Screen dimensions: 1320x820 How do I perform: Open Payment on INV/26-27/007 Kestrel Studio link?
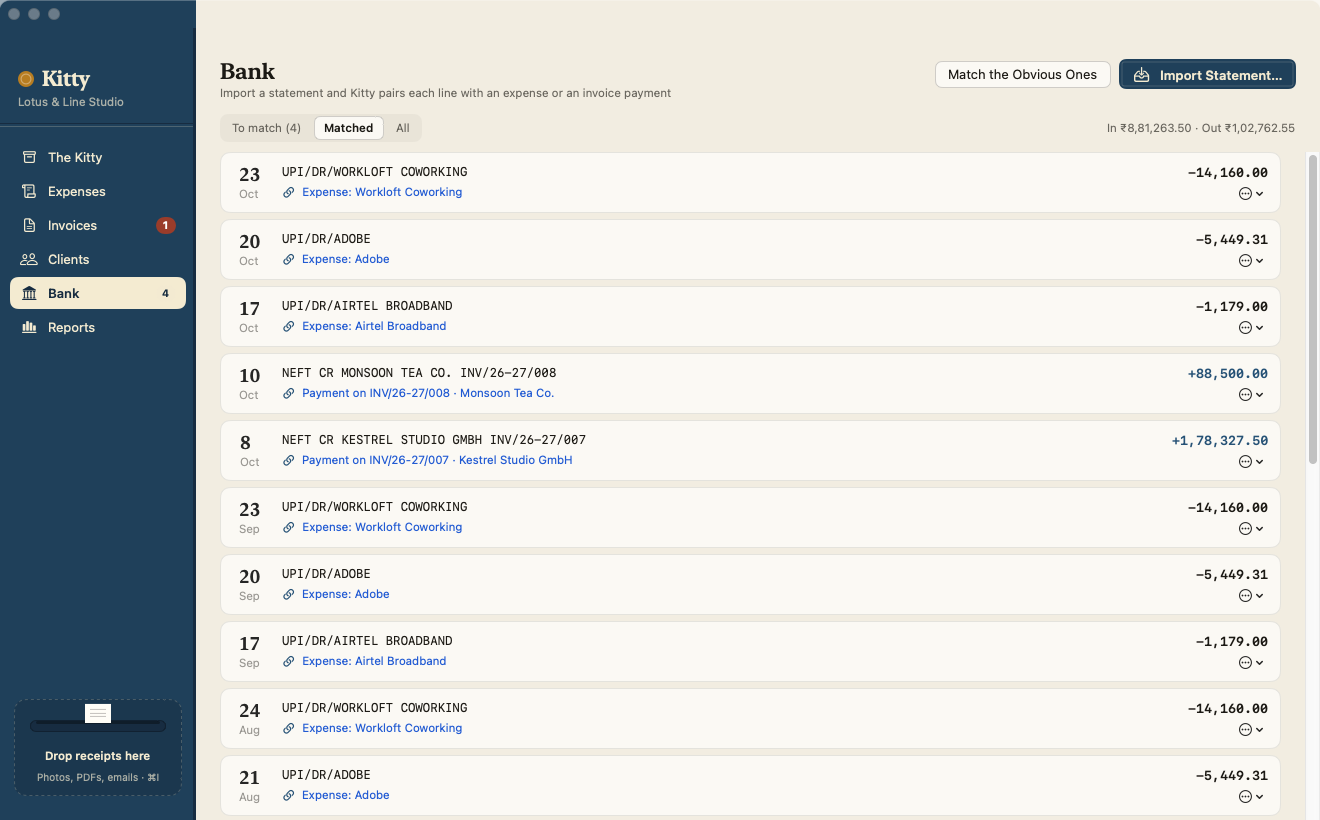tap(437, 460)
